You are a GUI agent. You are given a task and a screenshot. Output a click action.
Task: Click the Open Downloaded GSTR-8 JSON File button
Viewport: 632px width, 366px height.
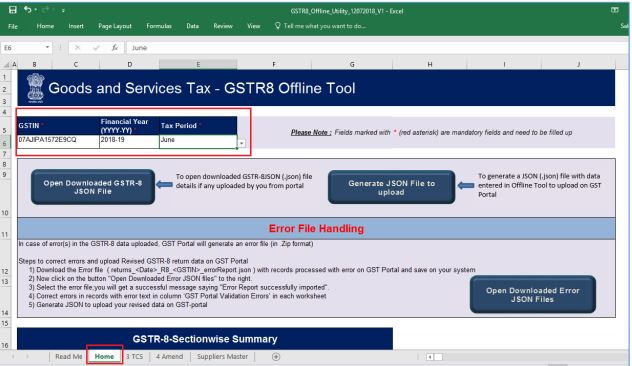point(93,187)
